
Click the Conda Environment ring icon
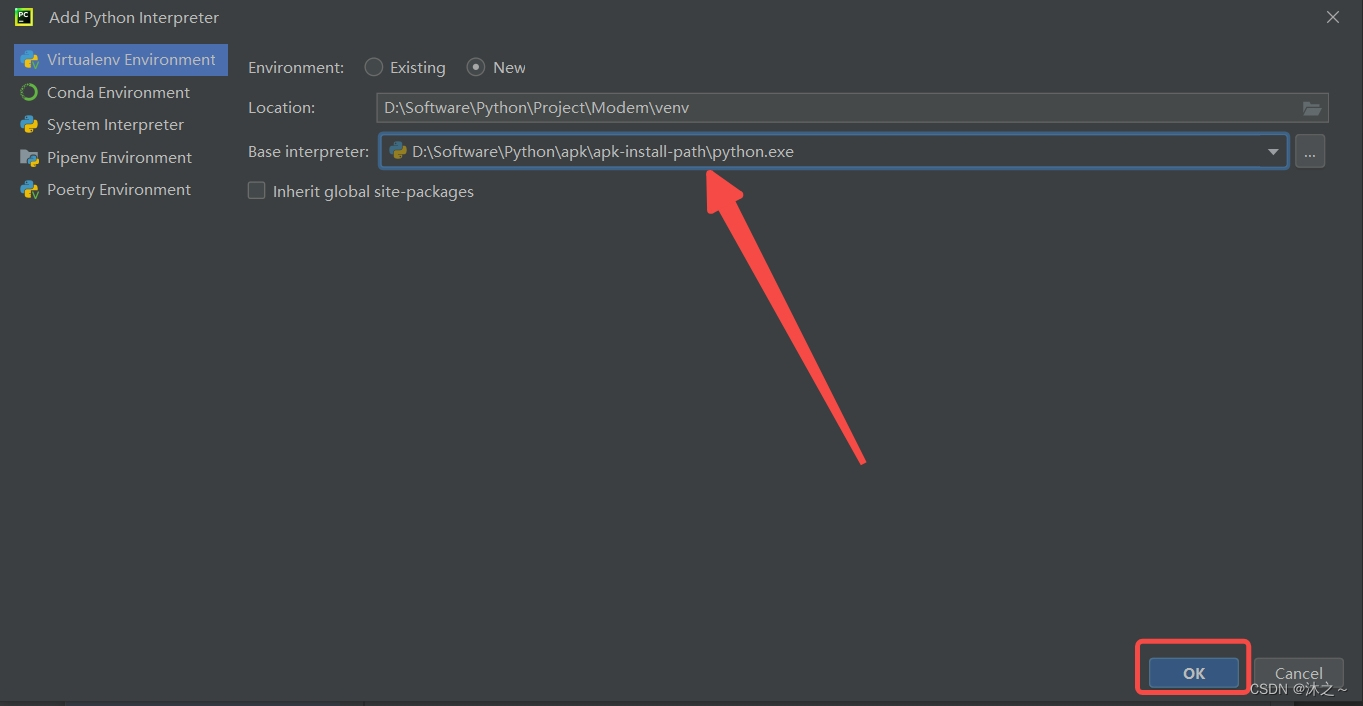(x=29, y=92)
